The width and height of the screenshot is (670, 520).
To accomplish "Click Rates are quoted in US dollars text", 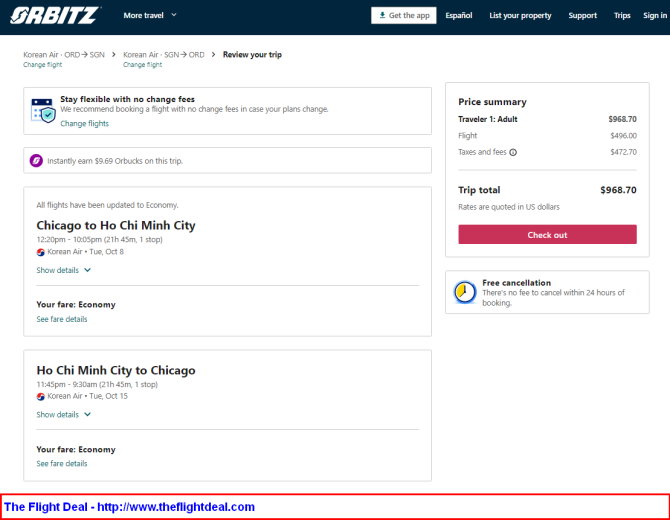I will click(509, 207).
